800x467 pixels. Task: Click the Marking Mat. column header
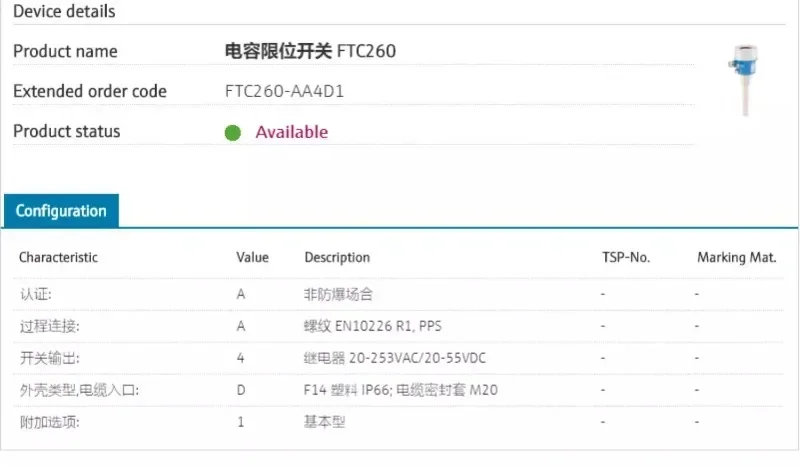(737, 257)
